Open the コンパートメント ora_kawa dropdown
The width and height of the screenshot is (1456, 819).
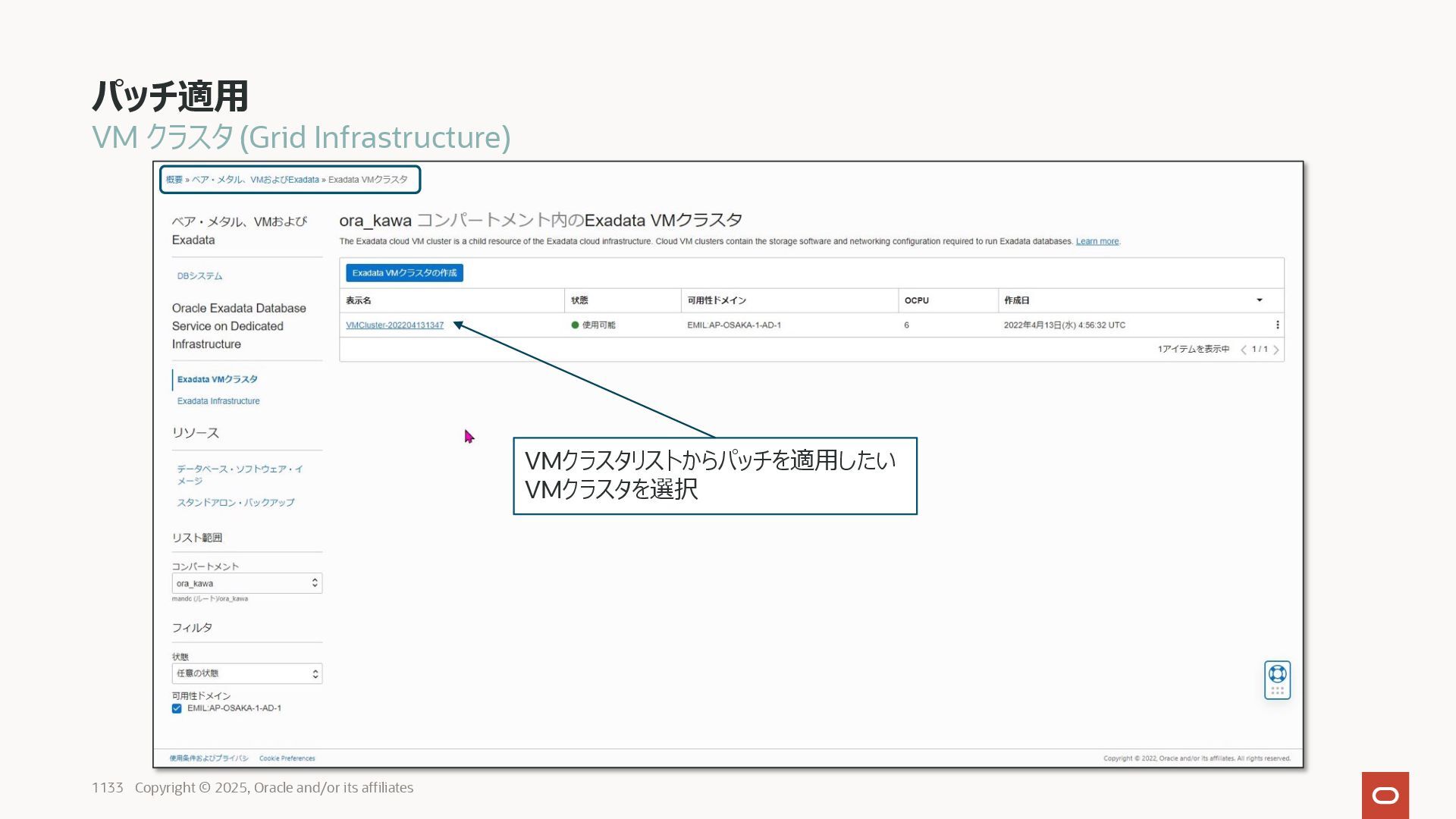[x=246, y=583]
